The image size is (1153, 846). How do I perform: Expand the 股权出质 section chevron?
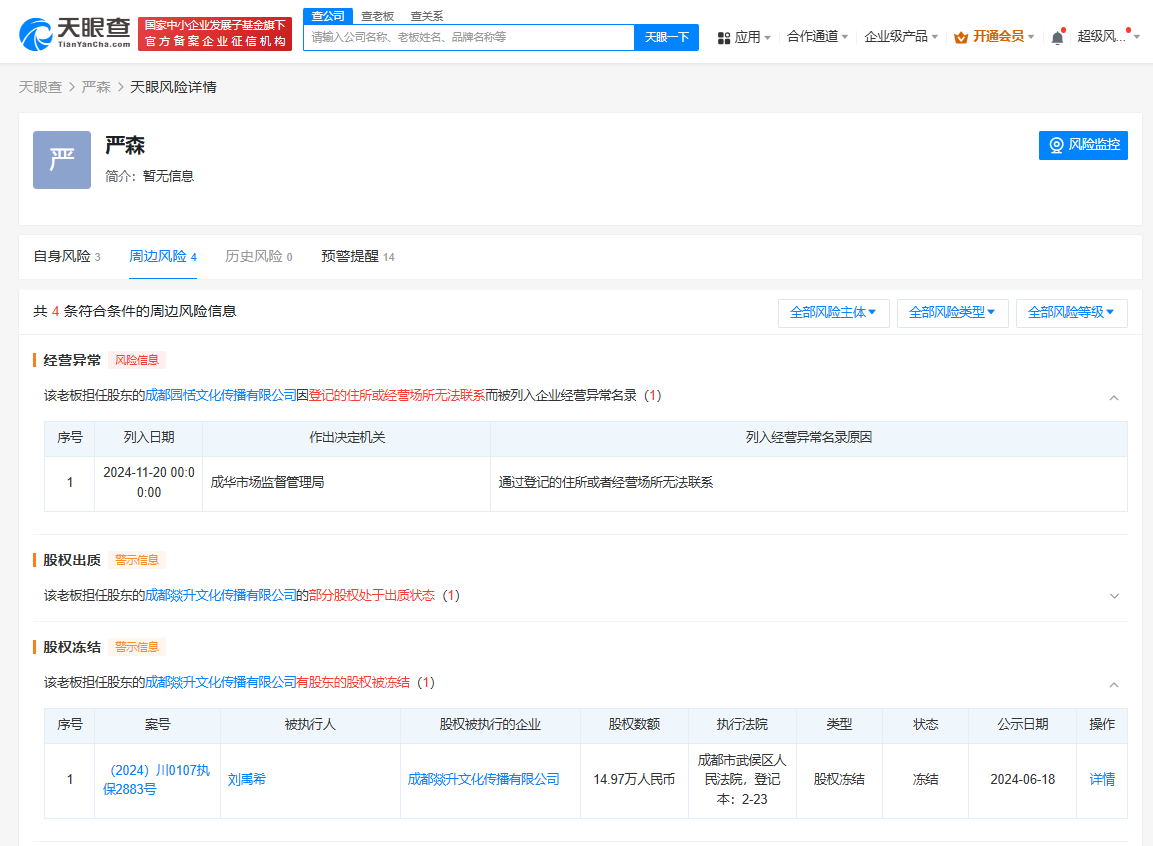tap(1114, 596)
